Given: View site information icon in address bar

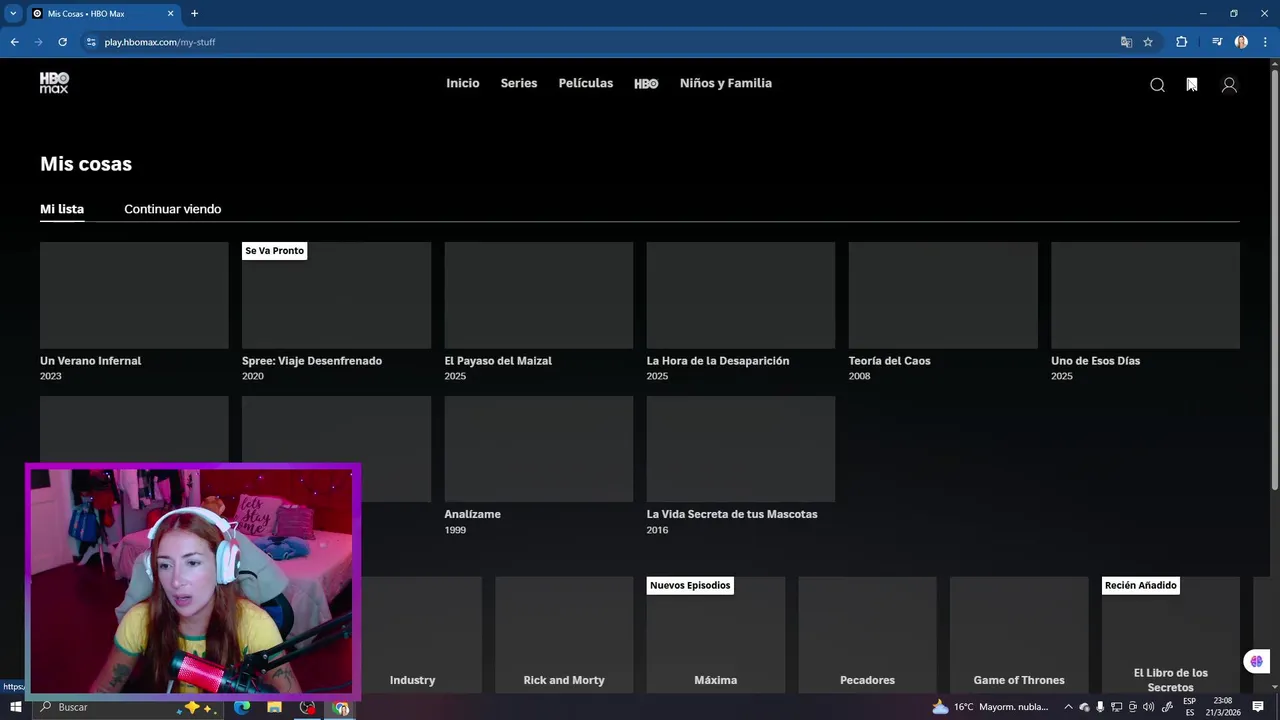Looking at the screenshot, I should (x=91, y=42).
